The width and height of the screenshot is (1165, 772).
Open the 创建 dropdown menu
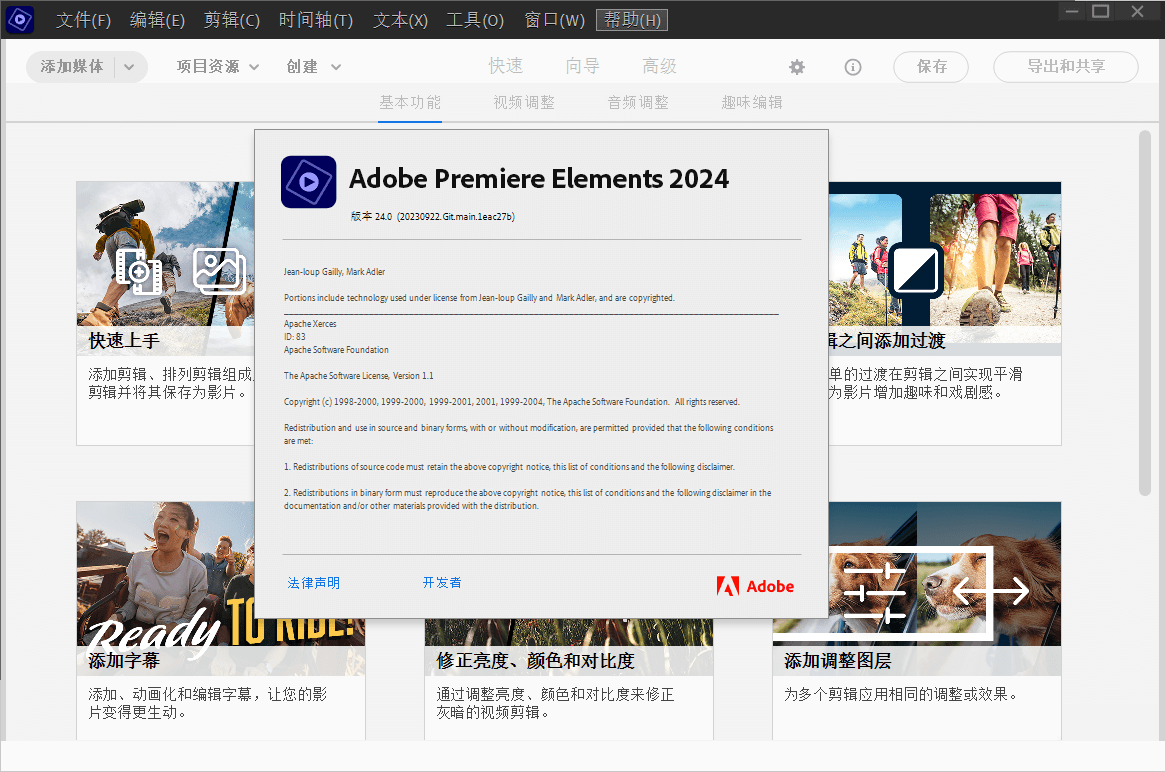point(314,67)
